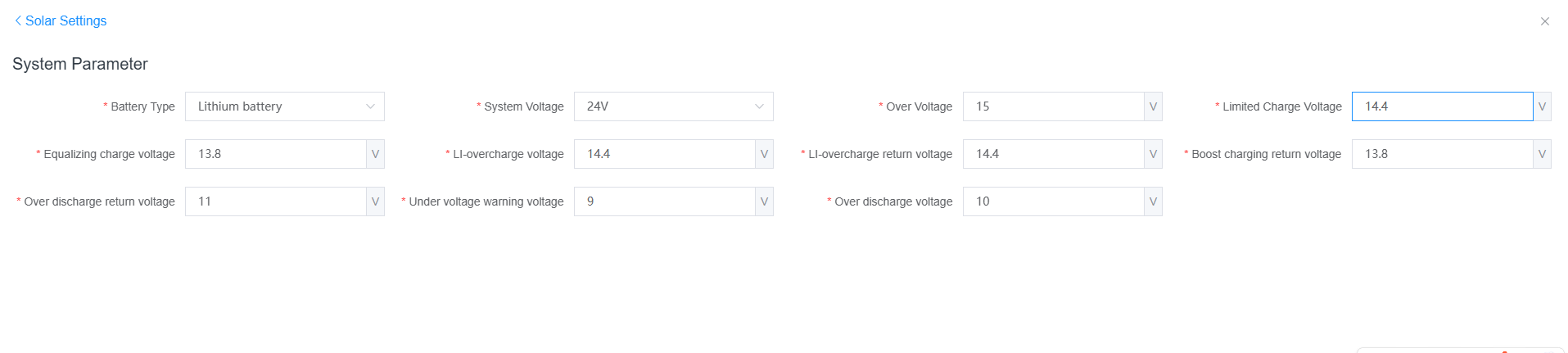Click the V unit beside Under voltage warning
Viewport: 1568px width, 353px height.
pyautogui.click(x=764, y=201)
